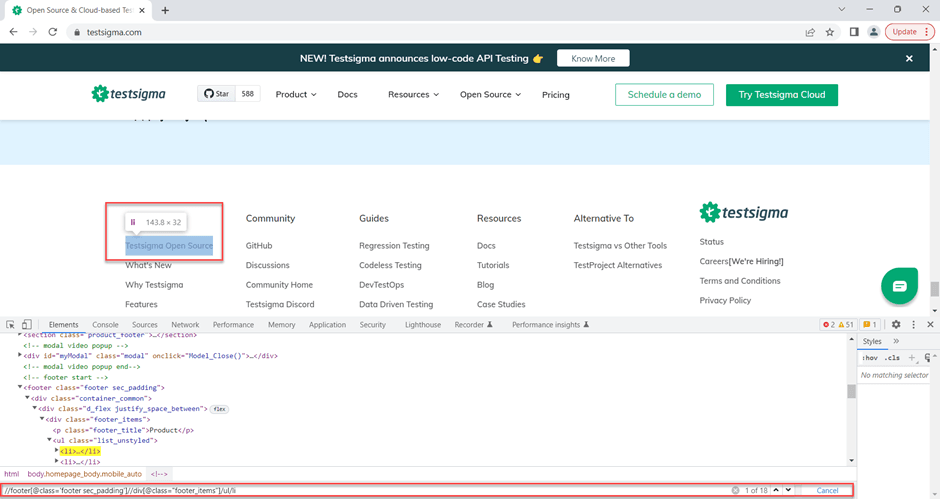940x499 pixels.
Task: Open the Chrome profile avatar
Action: point(873,32)
